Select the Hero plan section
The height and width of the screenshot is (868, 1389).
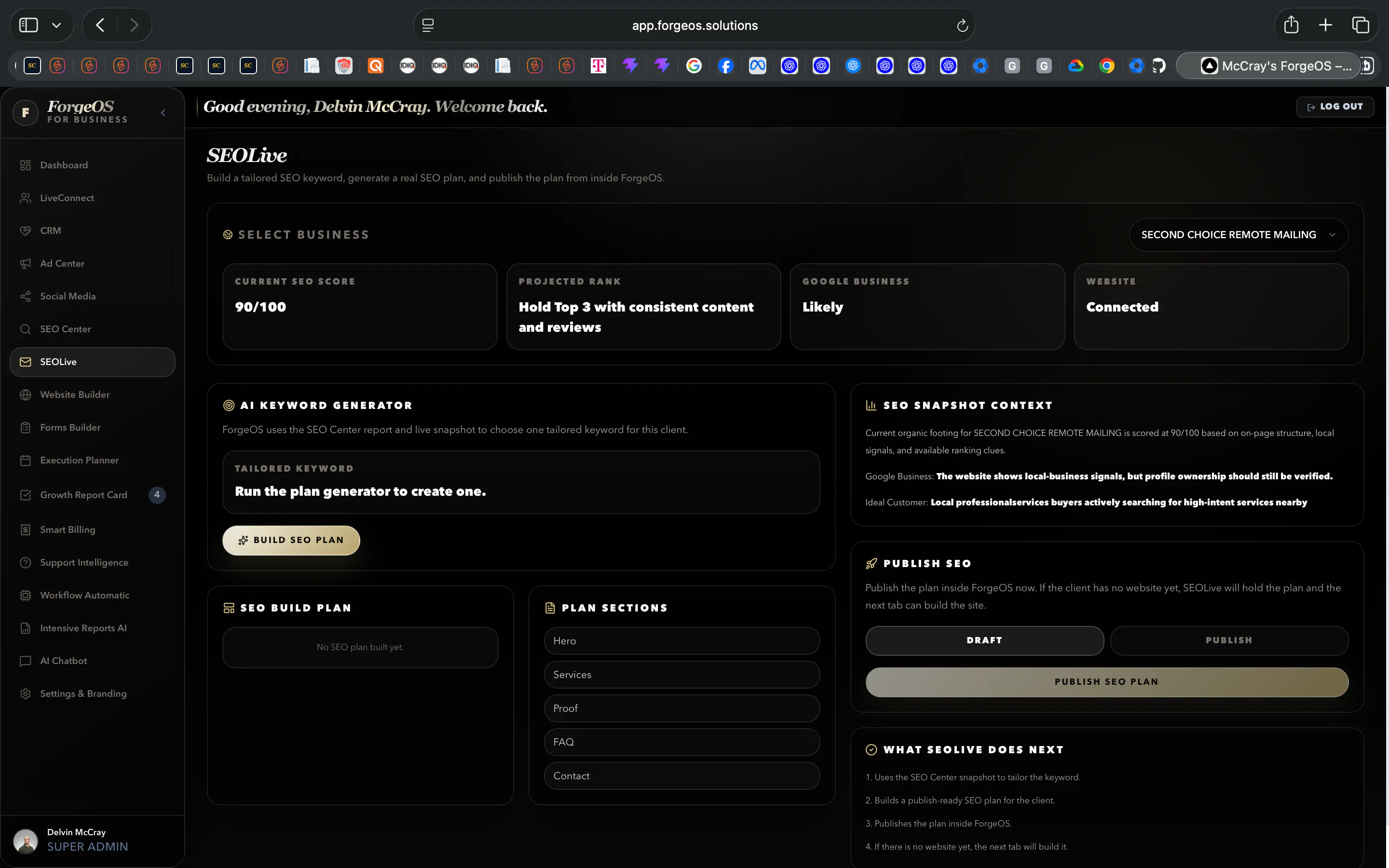(681, 641)
